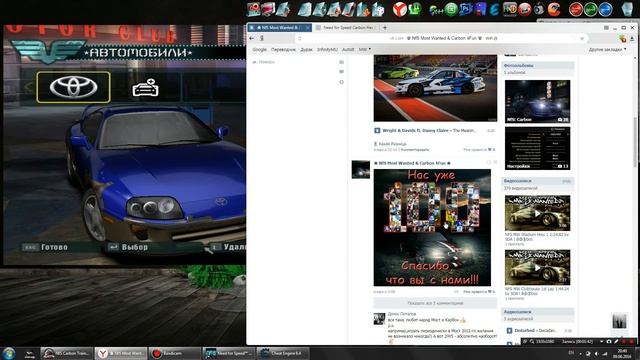Screen dimensions: 640x360
Task: Expand the MW bookmark folder
Action: [x=364, y=49]
